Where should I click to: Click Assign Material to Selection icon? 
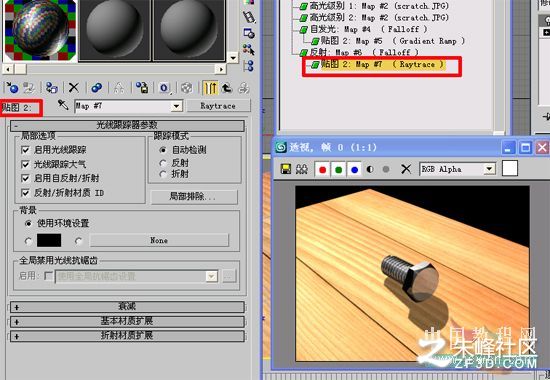click(52, 88)
